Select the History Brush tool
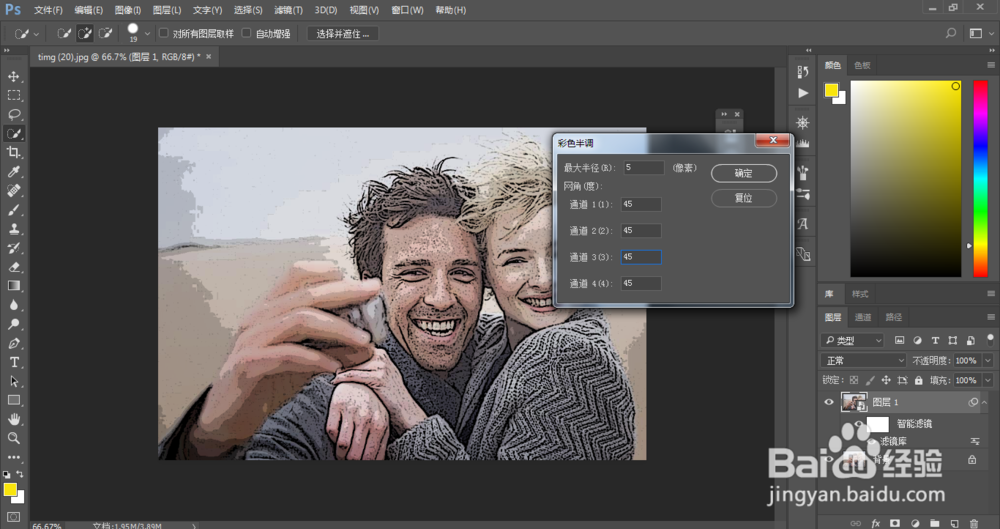This screenshot has height=529, width=1000. coord(13,248)
